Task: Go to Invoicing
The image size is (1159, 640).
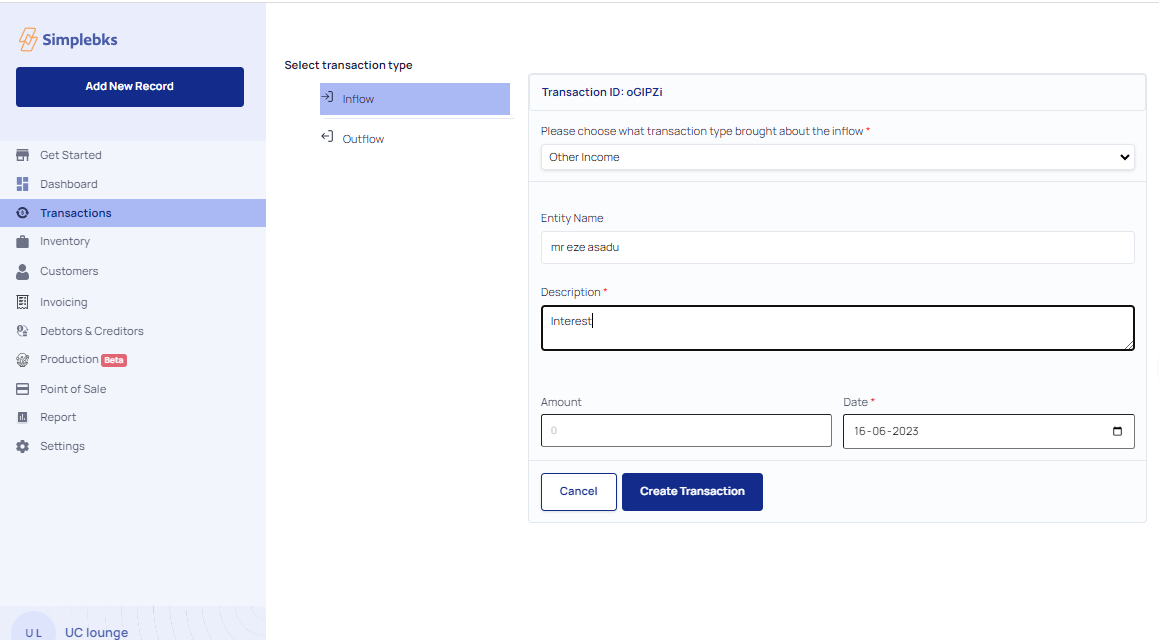Action: (x=64, y=302)
